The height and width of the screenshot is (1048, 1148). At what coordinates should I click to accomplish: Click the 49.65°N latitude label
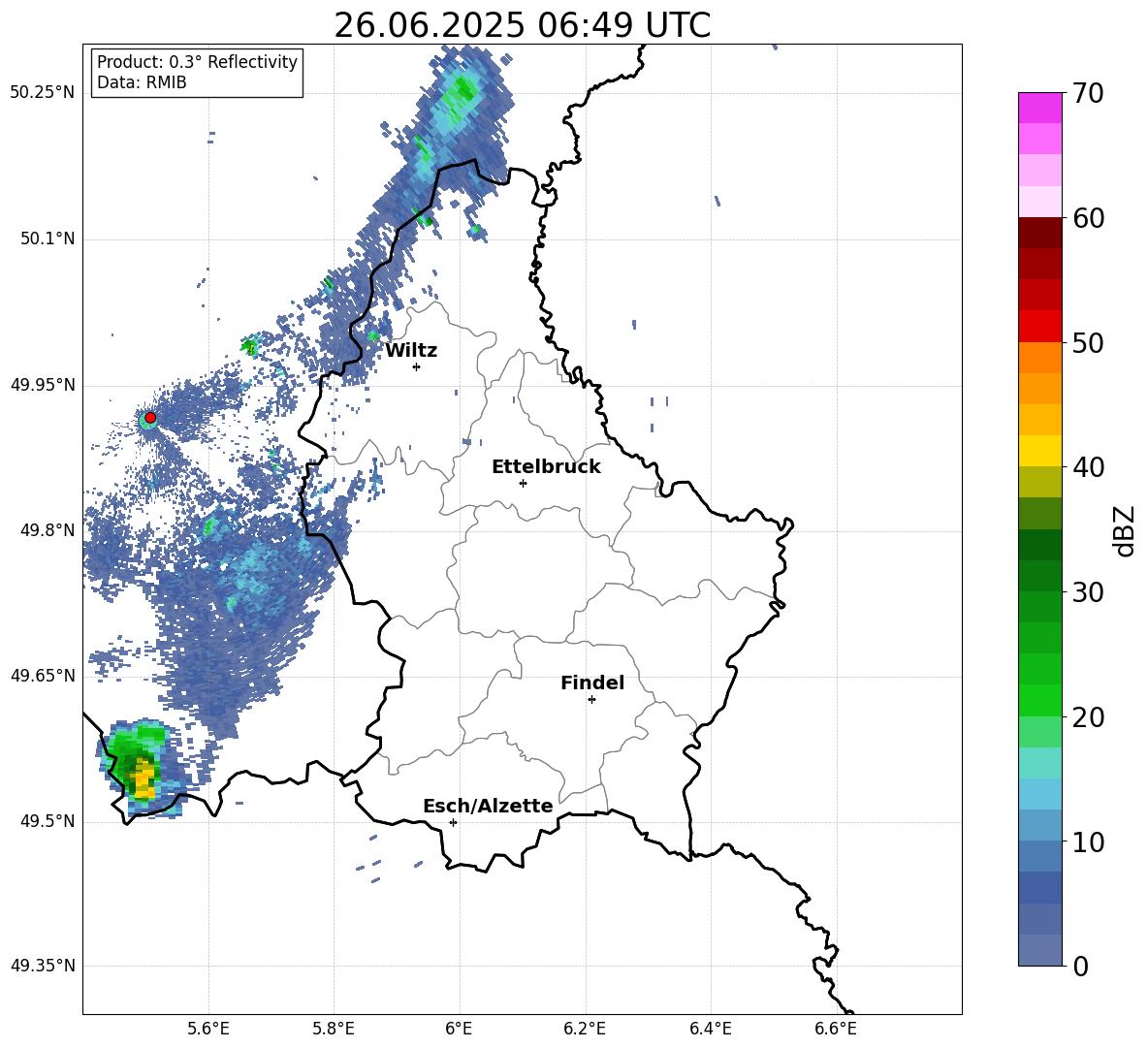pos(43,675)
